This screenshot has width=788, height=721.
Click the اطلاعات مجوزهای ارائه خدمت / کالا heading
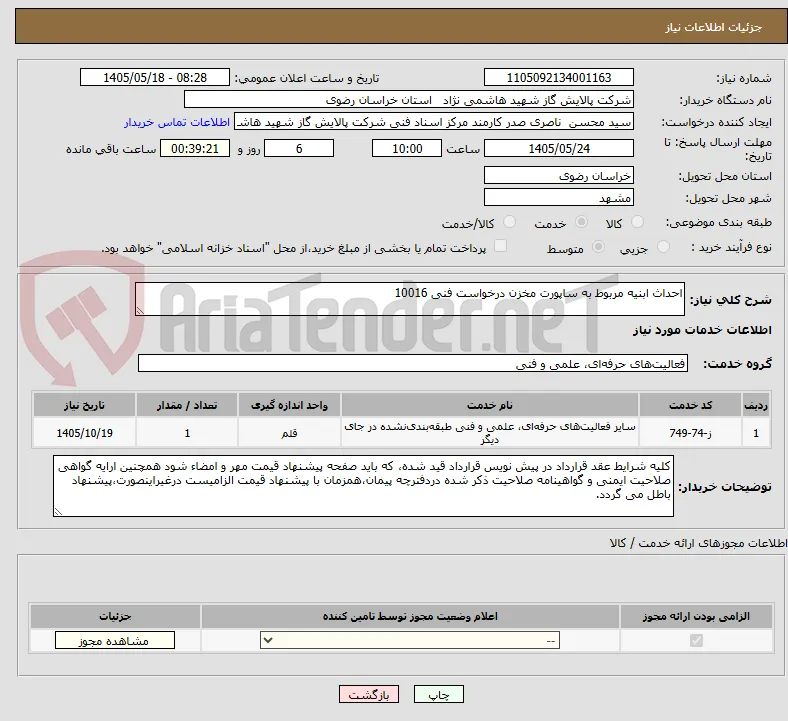pos(699,543)
